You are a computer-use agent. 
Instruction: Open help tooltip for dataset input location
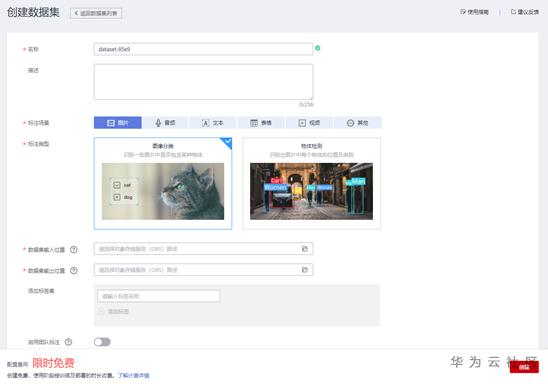tap(74, 249)
